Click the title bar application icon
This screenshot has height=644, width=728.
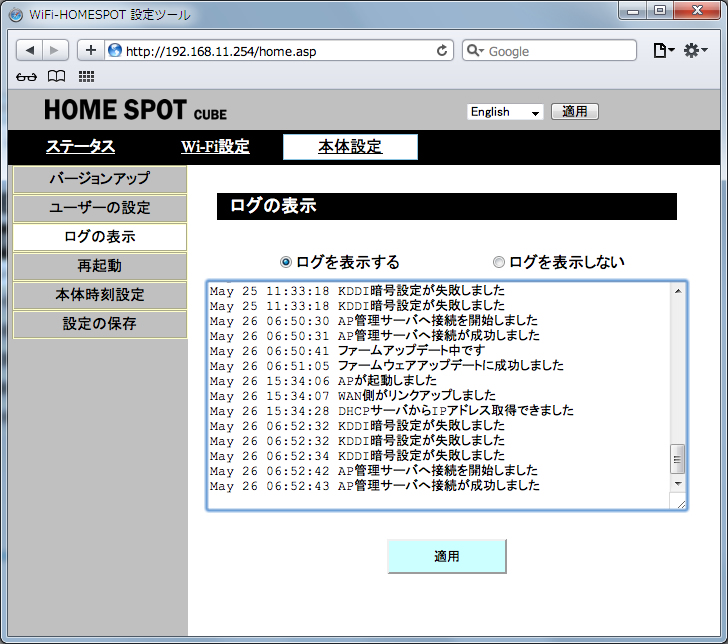[x=16, y=15]
